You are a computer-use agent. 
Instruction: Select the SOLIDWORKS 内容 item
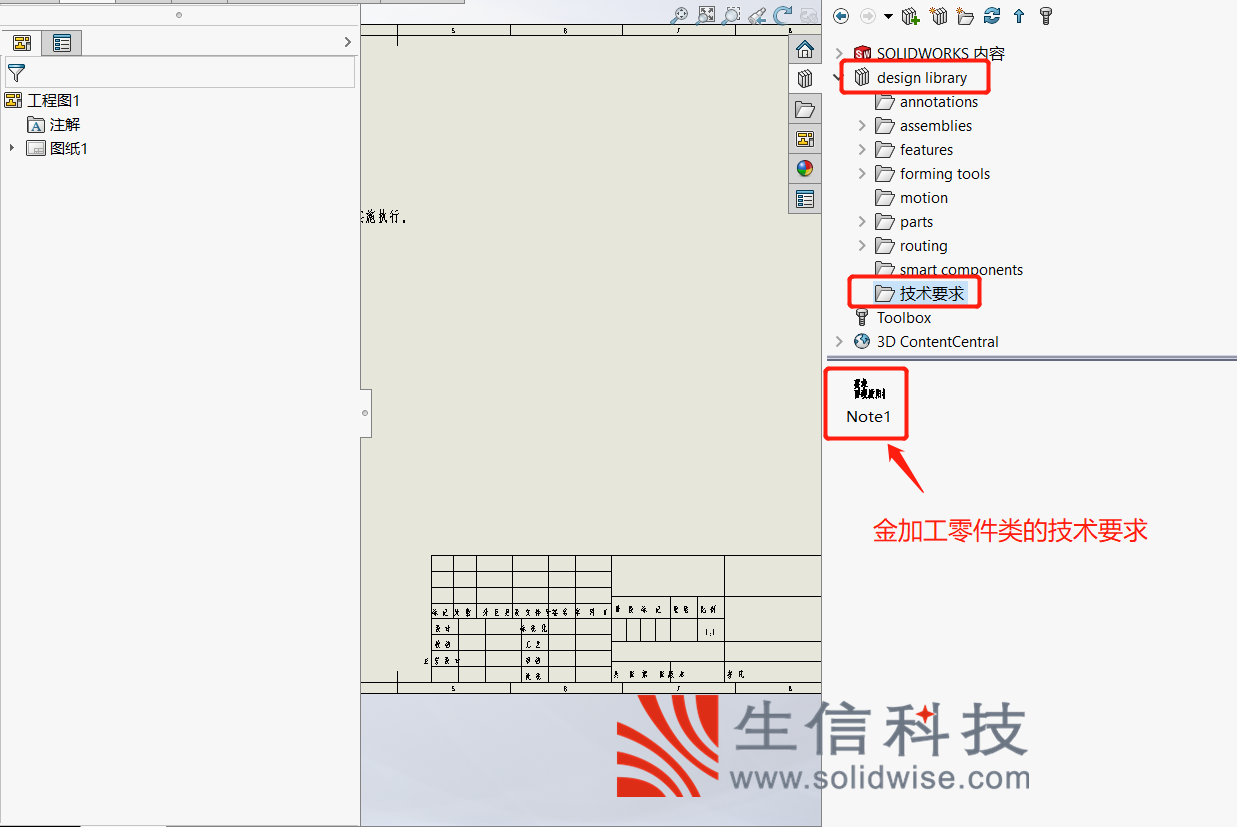pos(940,54)
